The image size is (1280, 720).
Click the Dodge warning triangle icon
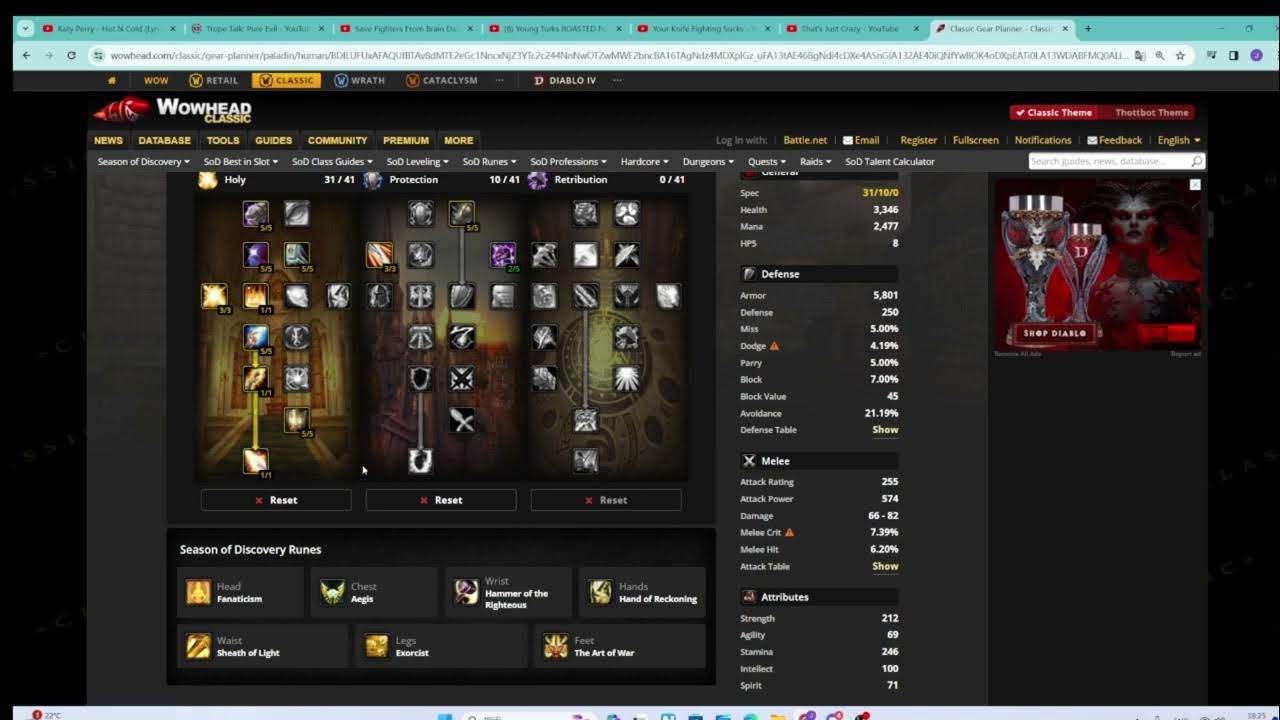click(774, 346)
